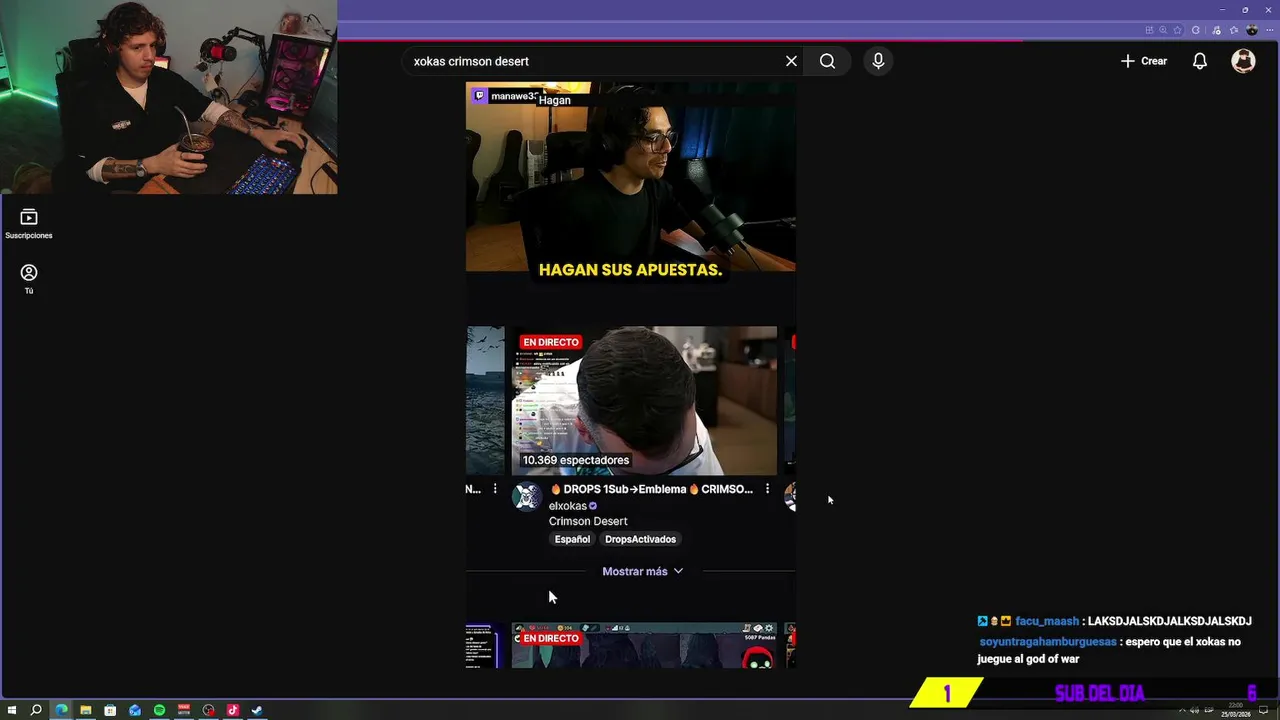Open the notifications bell

1200,61
